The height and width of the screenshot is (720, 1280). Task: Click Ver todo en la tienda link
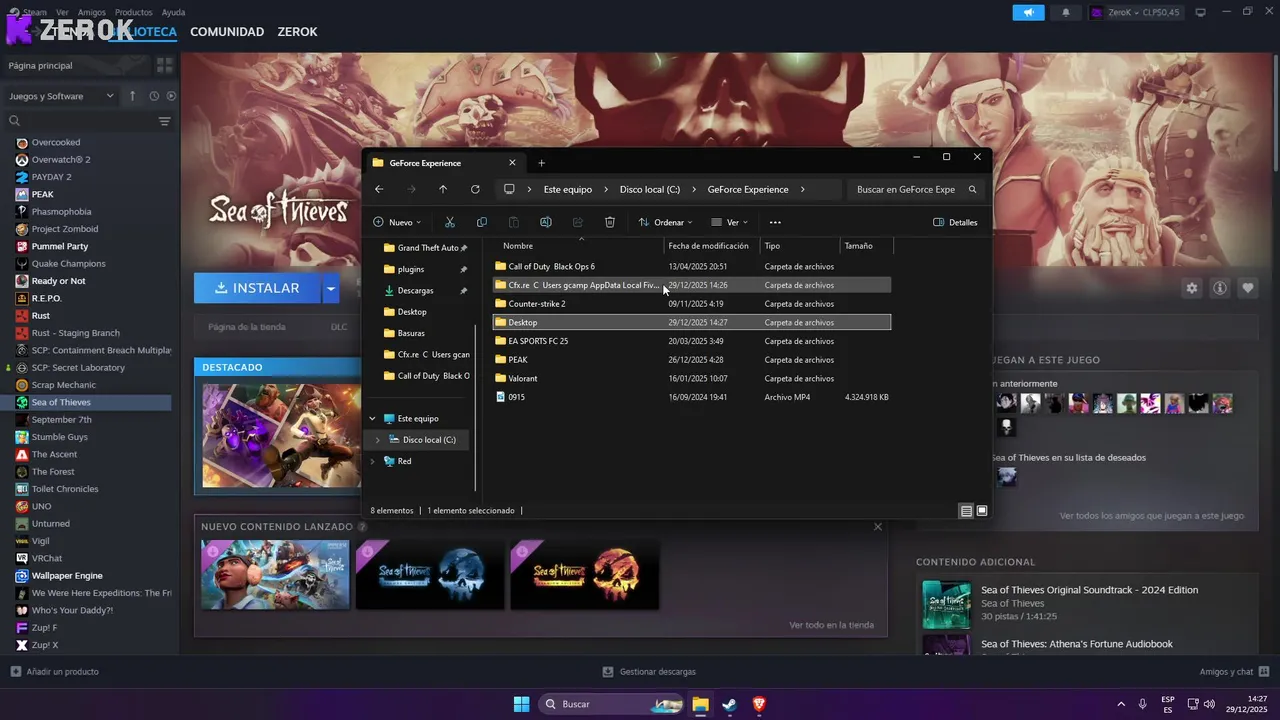coord(831,625)
